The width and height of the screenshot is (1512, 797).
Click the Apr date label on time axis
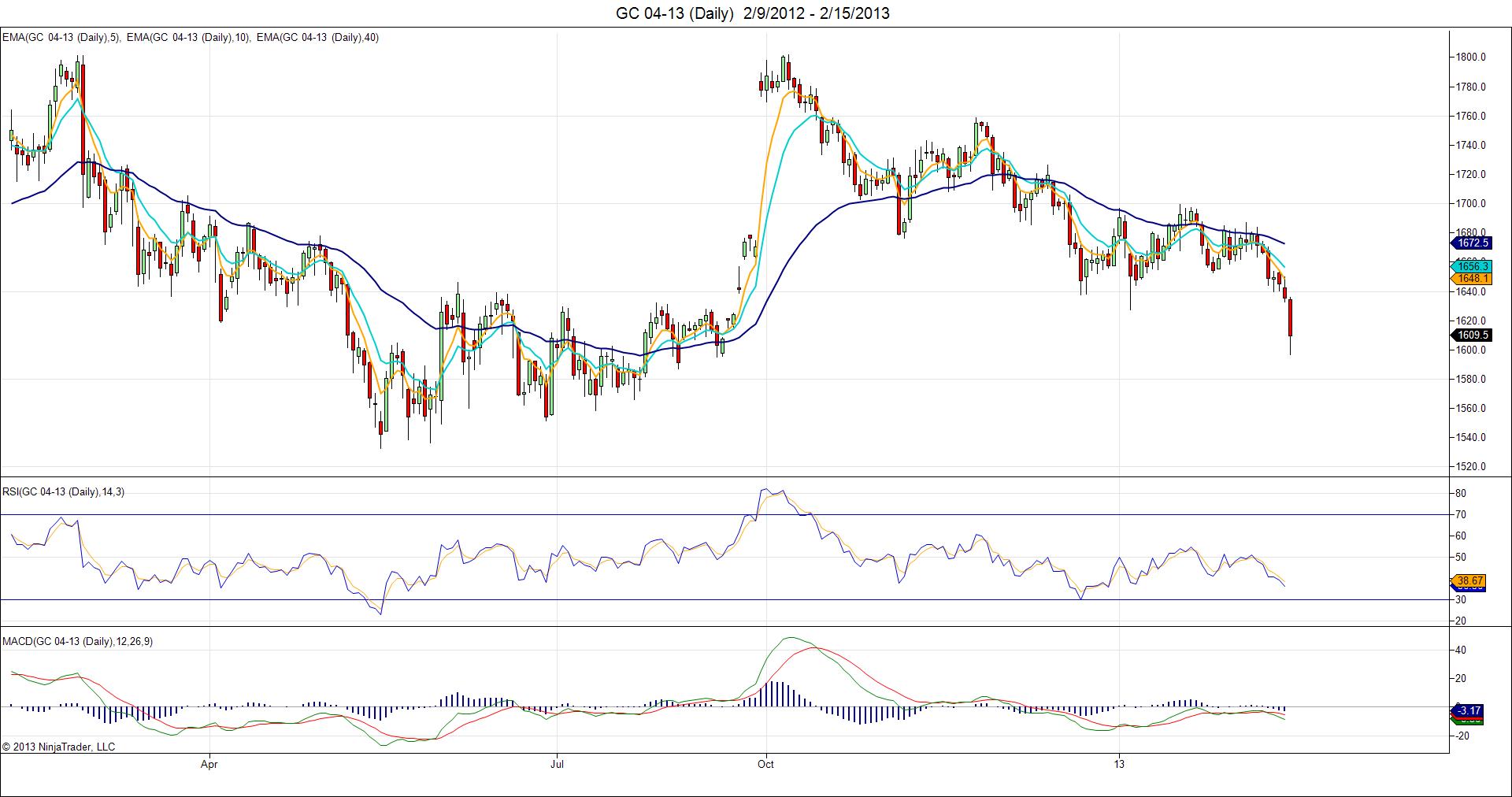(209, 764)
